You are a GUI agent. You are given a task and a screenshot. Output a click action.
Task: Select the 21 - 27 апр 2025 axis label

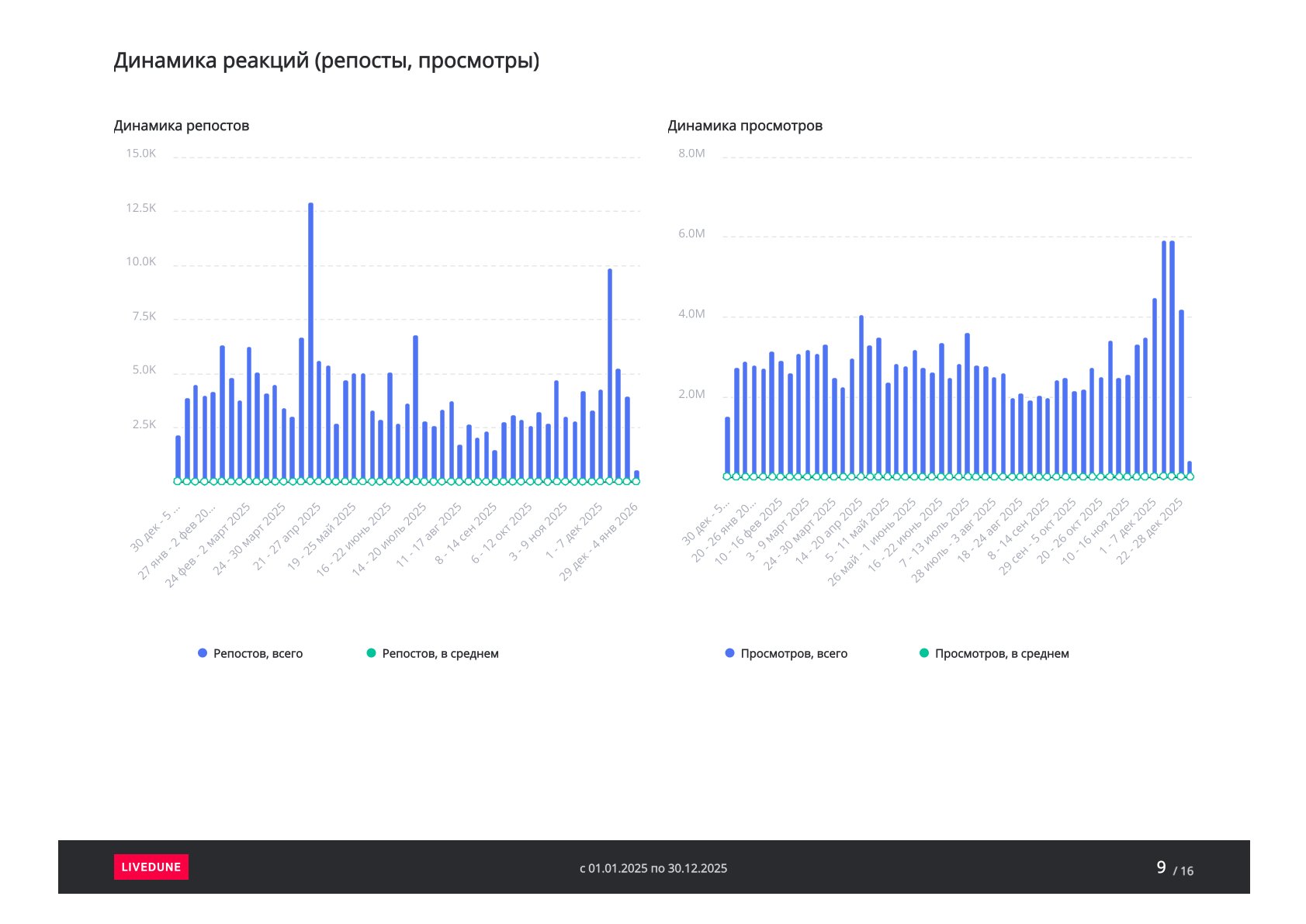(x=289, y=536)
